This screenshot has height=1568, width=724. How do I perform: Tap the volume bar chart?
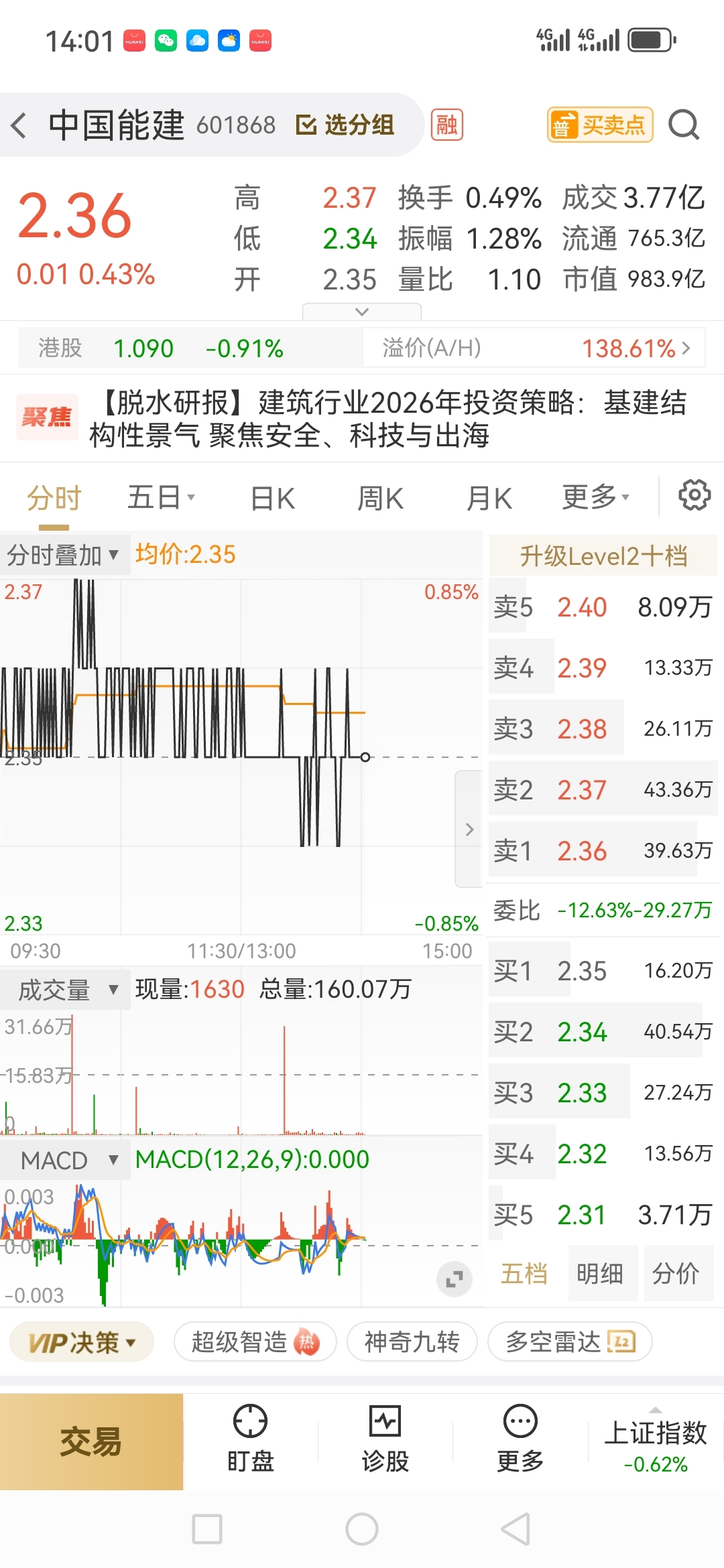(x=241, y=1073)
